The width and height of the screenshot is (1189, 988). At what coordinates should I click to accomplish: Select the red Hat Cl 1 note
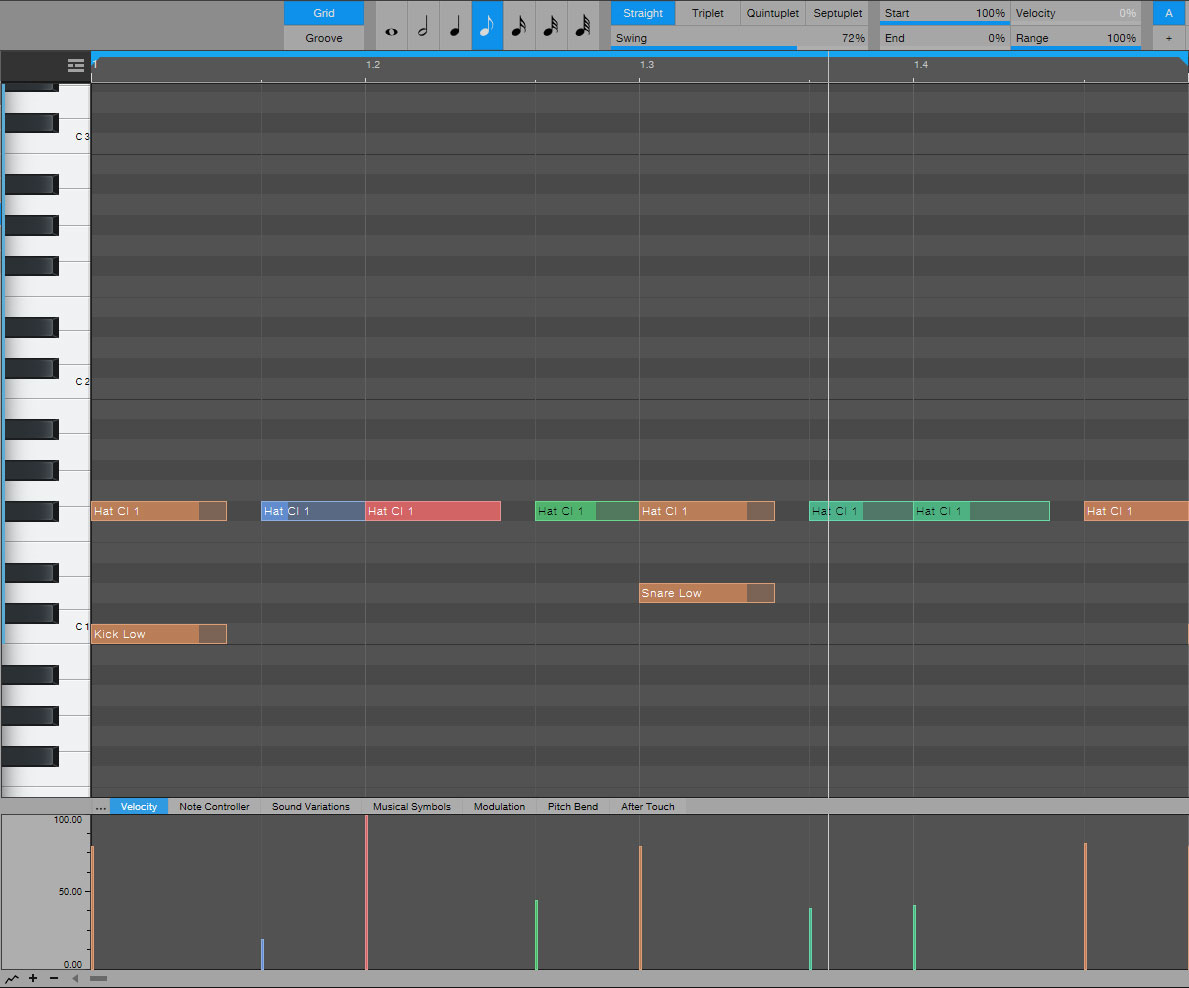coord(433,511)
